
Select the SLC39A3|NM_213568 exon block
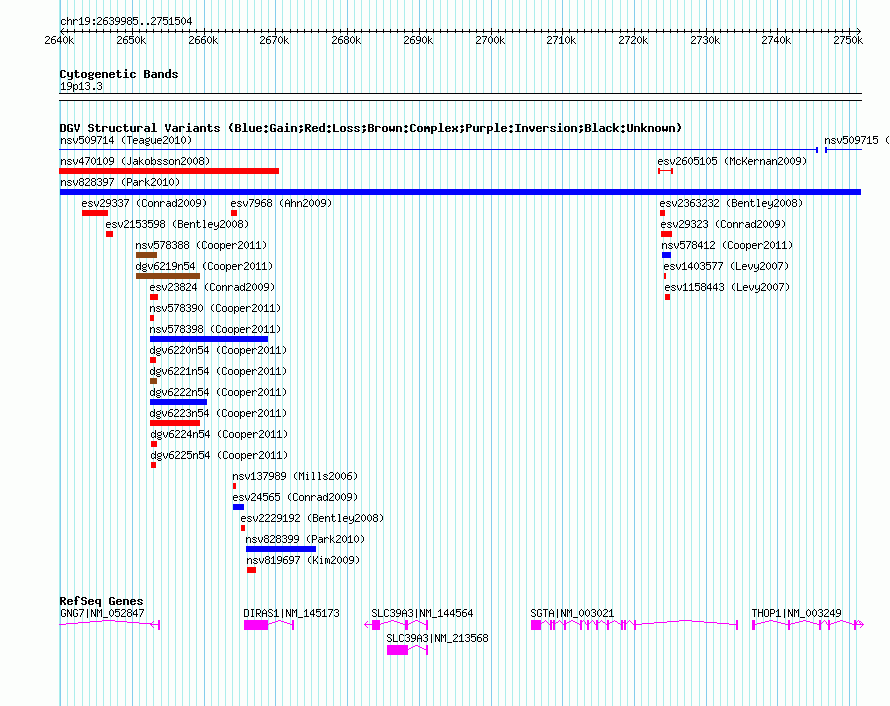(x=397, y=650)
